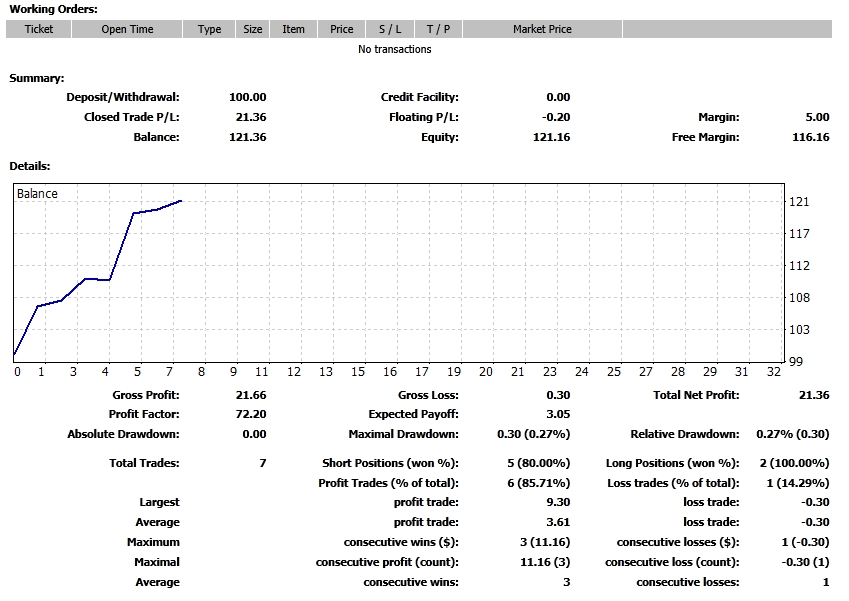Click the Balance label inside the chart
Image resolution: width=849 pixels, height=601 pixels.
(37, 193)
